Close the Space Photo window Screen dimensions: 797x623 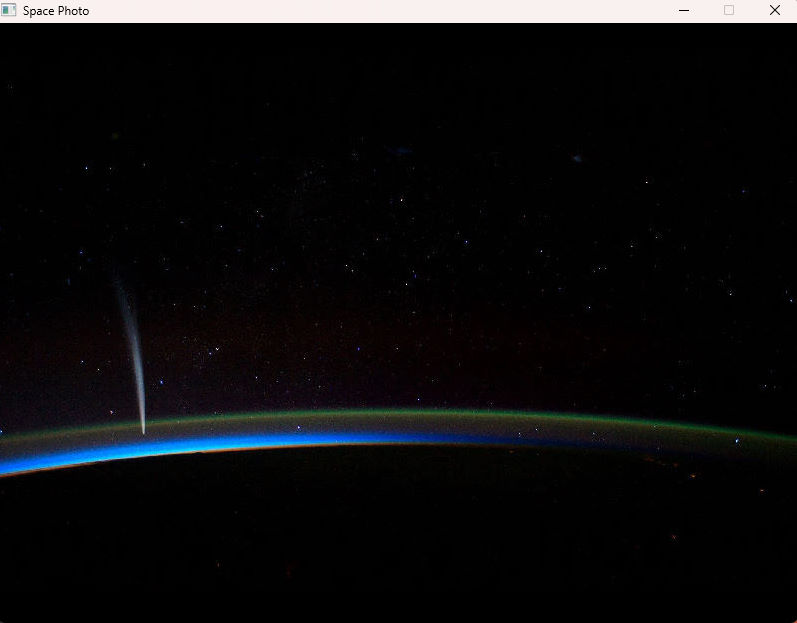pos(775,10)
